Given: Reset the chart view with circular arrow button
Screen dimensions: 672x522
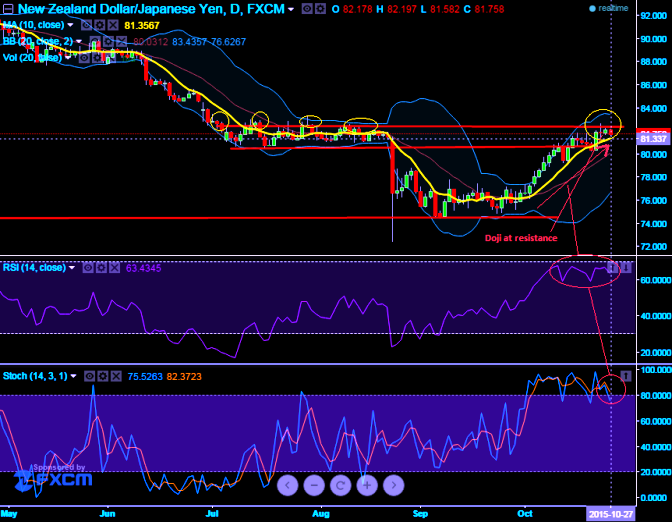Looking at the screenshot, I should pos(341,485).
